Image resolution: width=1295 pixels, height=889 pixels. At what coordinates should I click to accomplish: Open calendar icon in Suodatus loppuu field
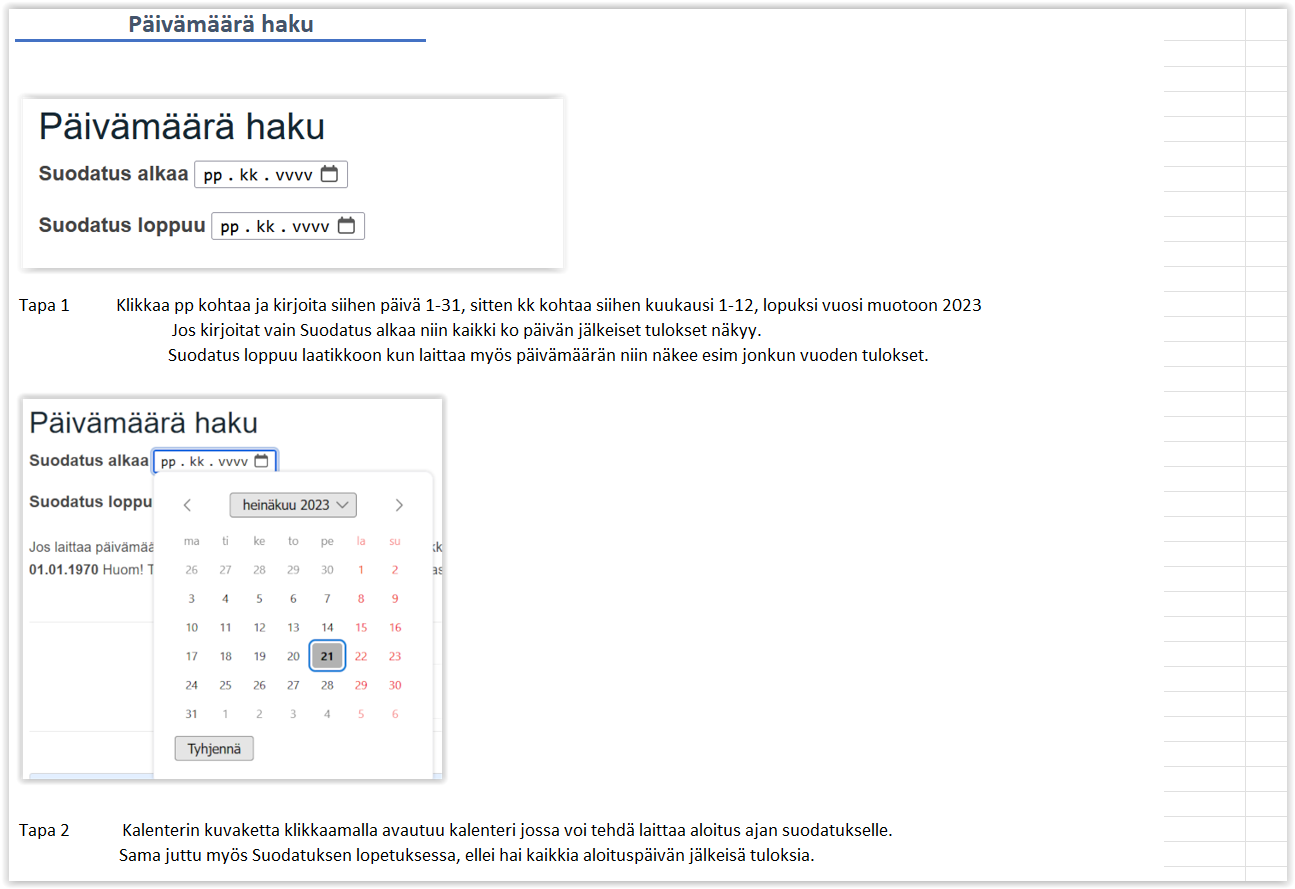click(x=346, y=226)
